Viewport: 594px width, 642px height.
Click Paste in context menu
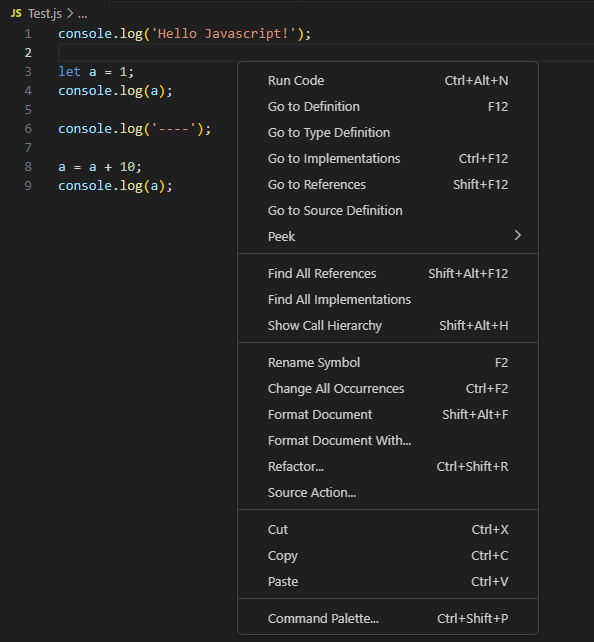coord(388,581)
